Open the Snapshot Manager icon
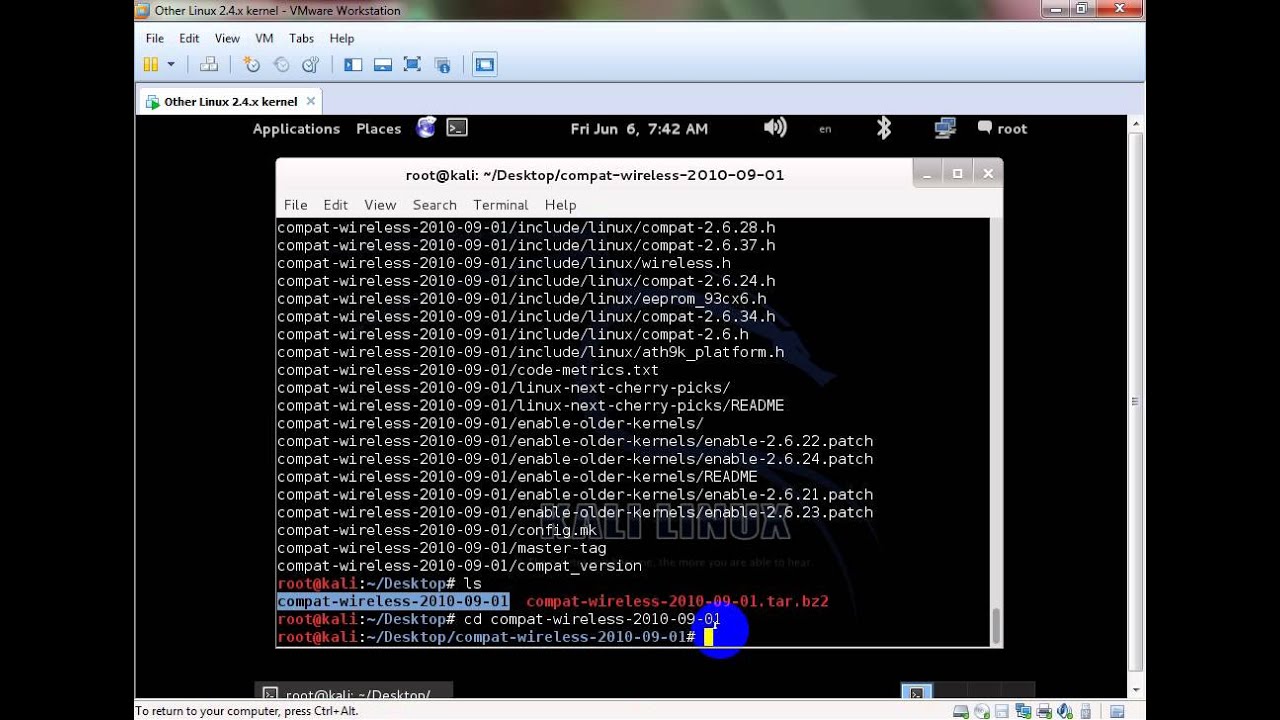The width and height of the screenshot is (1280, 720). [310, 64]
